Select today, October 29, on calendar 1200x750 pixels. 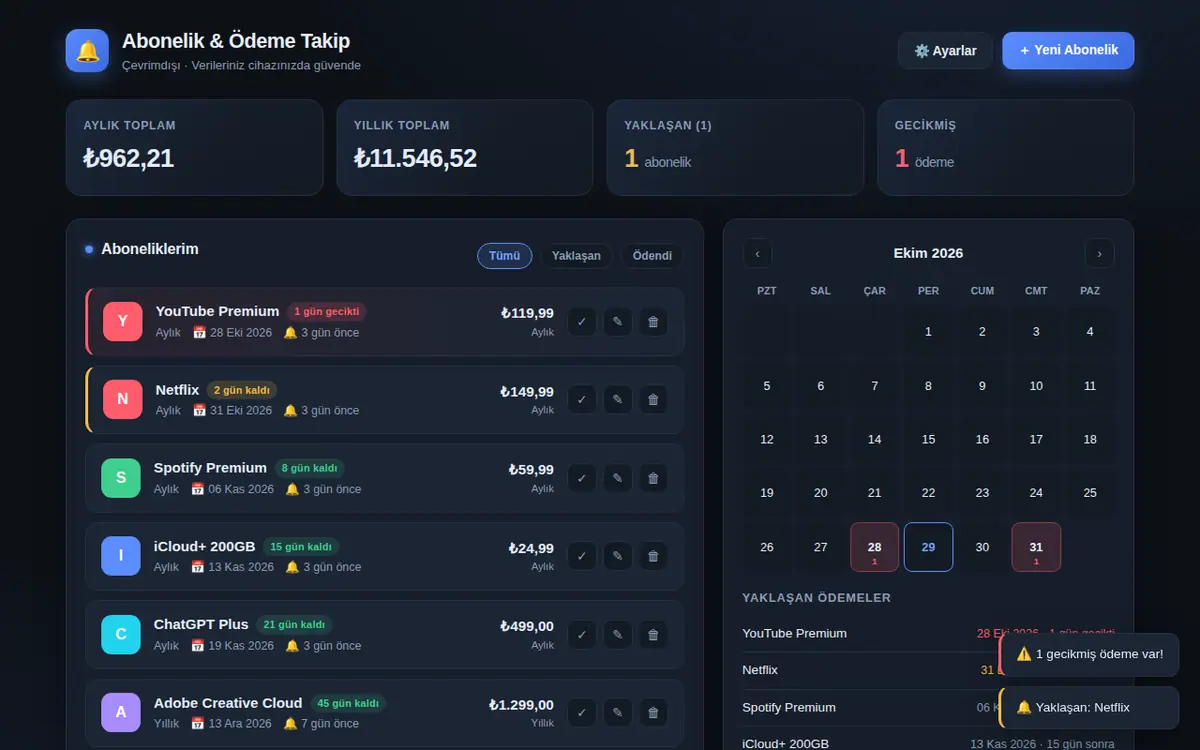(929, 547)
